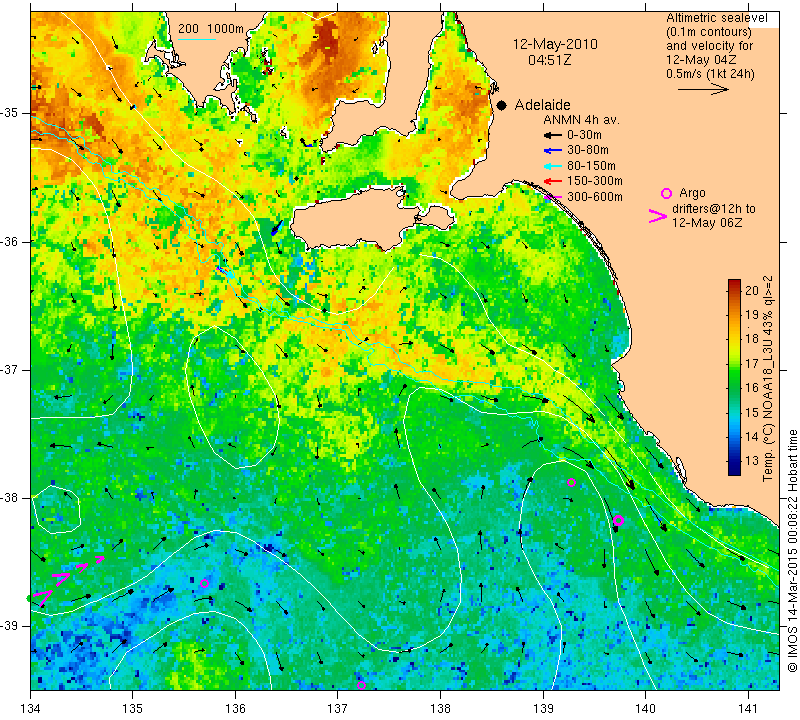This screenshot has height=720, width=800.
Task: Click the '04:51Z' time text
Action: 549,60
